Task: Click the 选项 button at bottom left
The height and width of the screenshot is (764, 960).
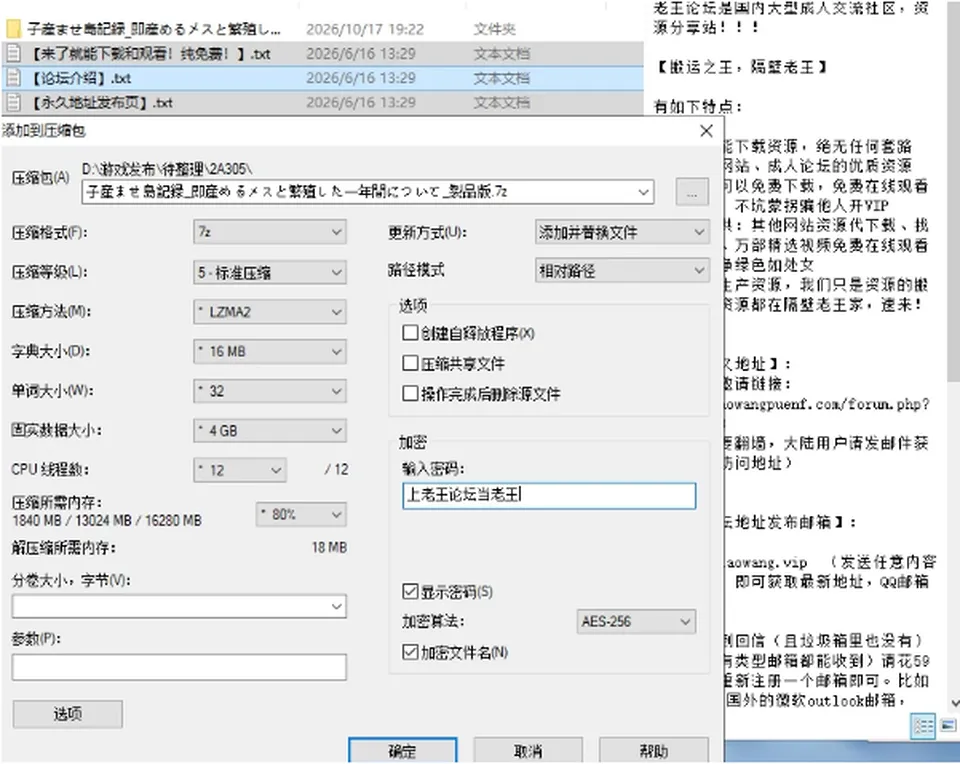Action: point(67,713)
